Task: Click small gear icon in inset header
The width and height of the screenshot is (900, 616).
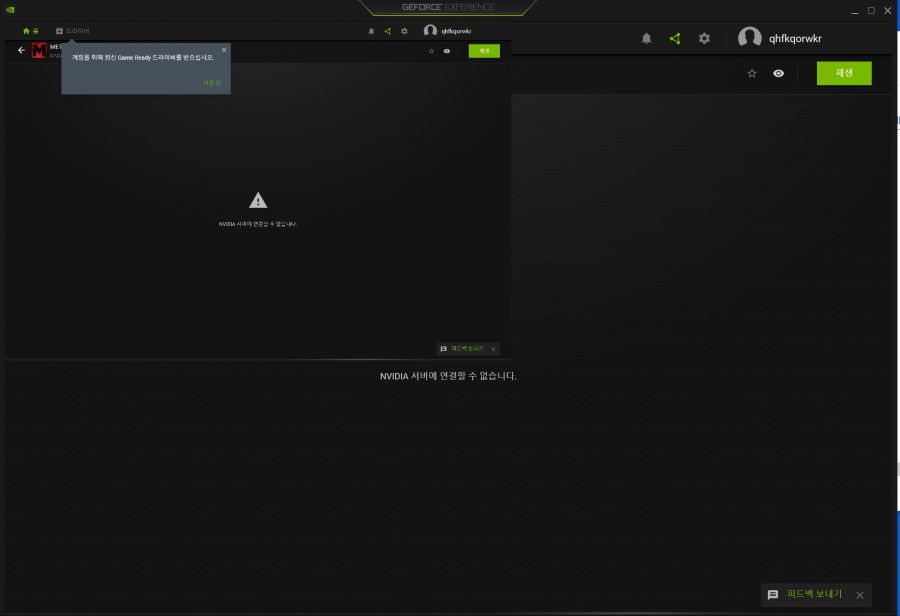Action: pos(404,31)
